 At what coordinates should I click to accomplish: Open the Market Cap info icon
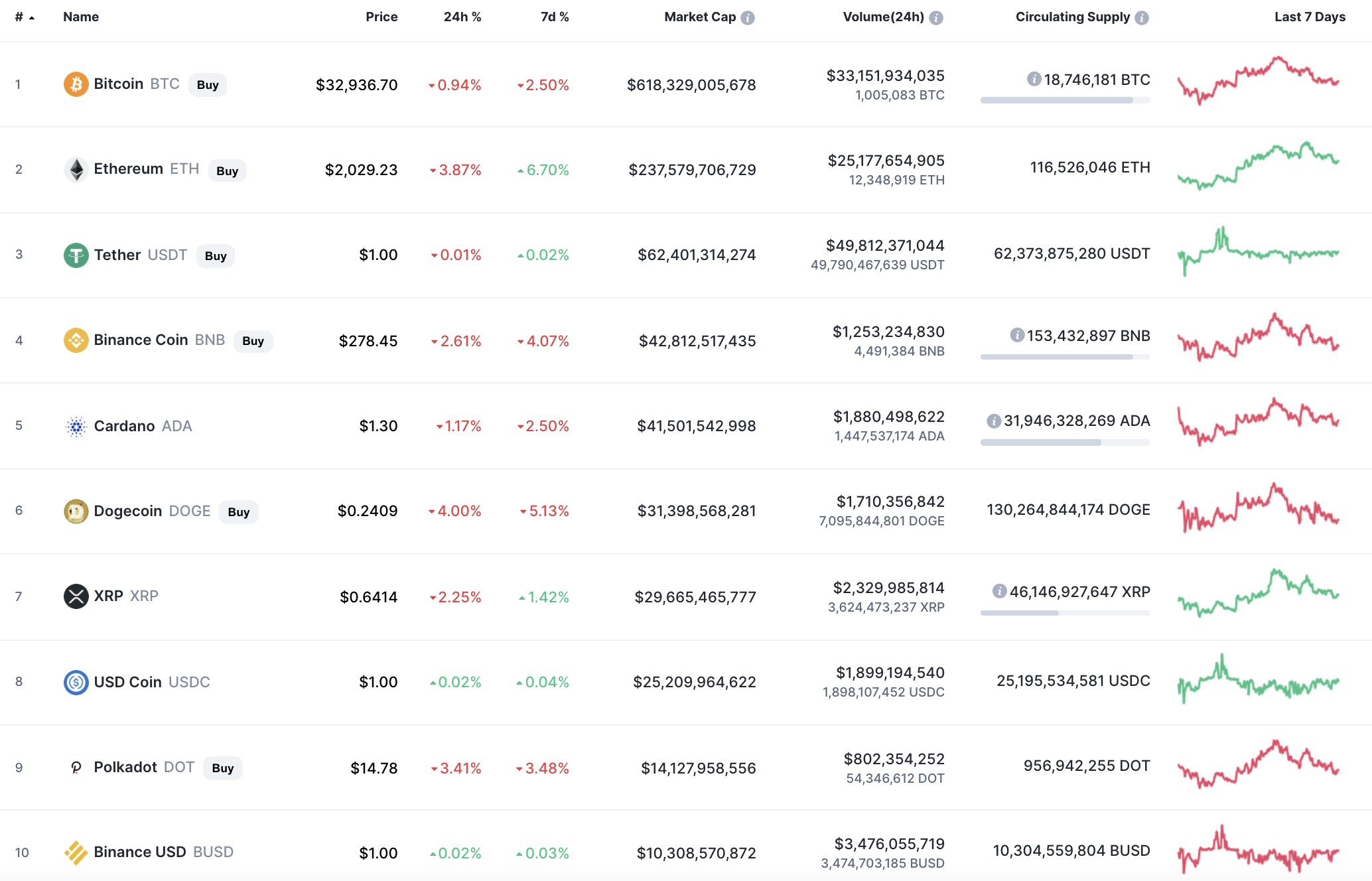[748, 18]
